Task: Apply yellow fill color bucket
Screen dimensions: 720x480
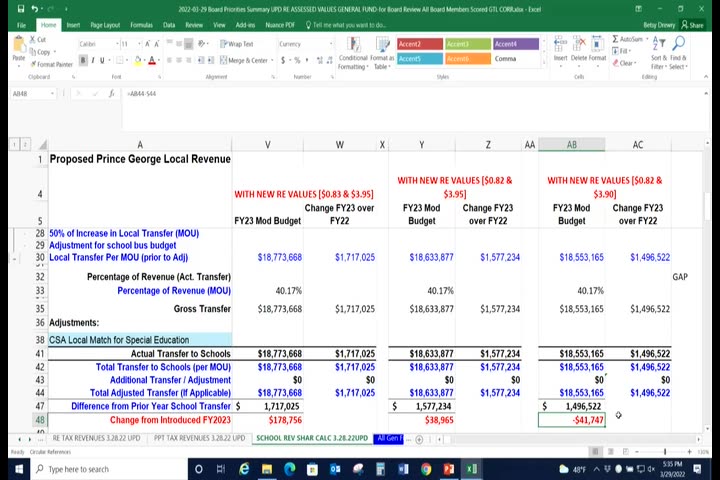Action: pos(137,60)
